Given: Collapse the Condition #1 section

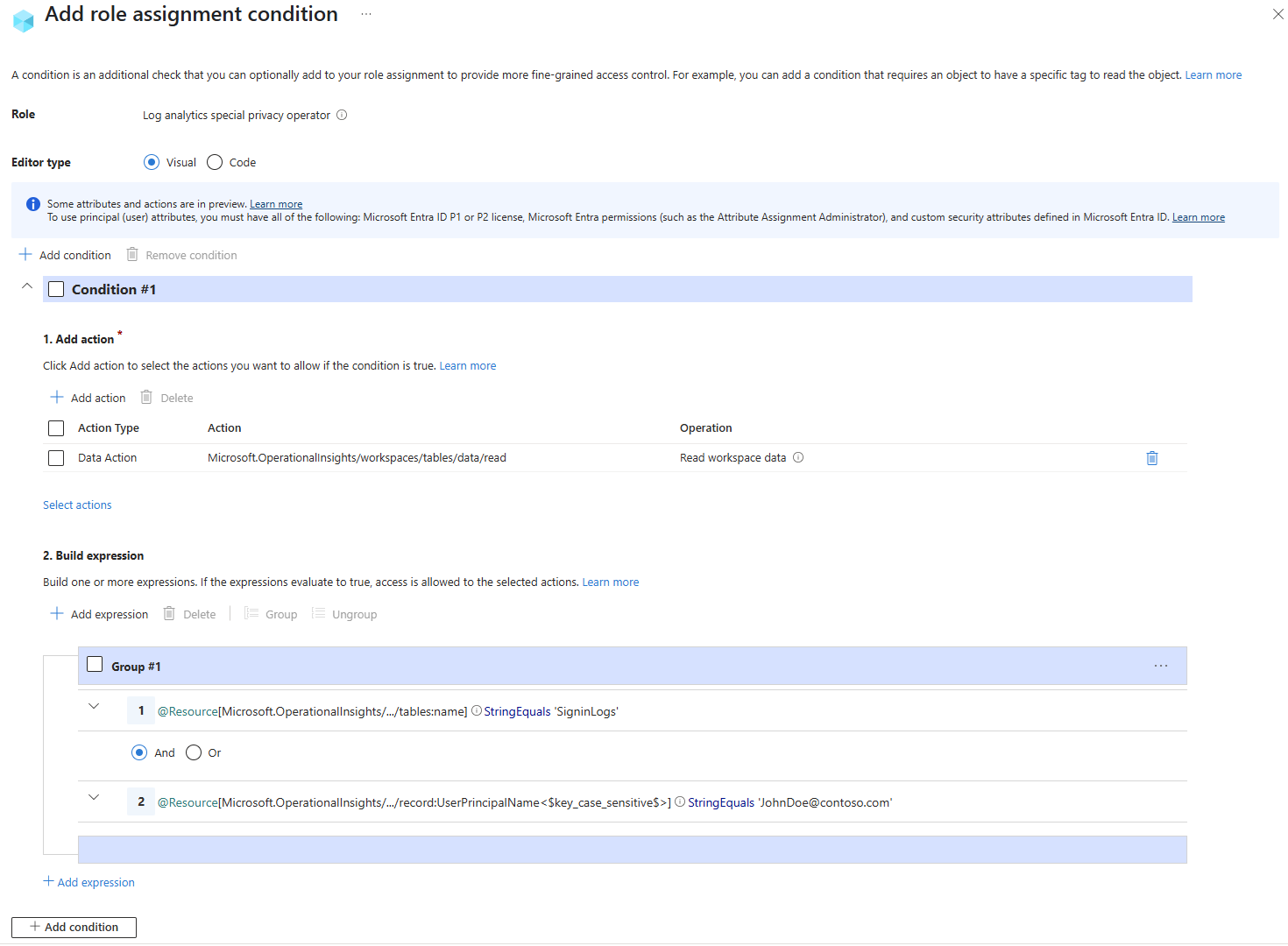Looking at the screenshot, I should (x=27, y=286).
